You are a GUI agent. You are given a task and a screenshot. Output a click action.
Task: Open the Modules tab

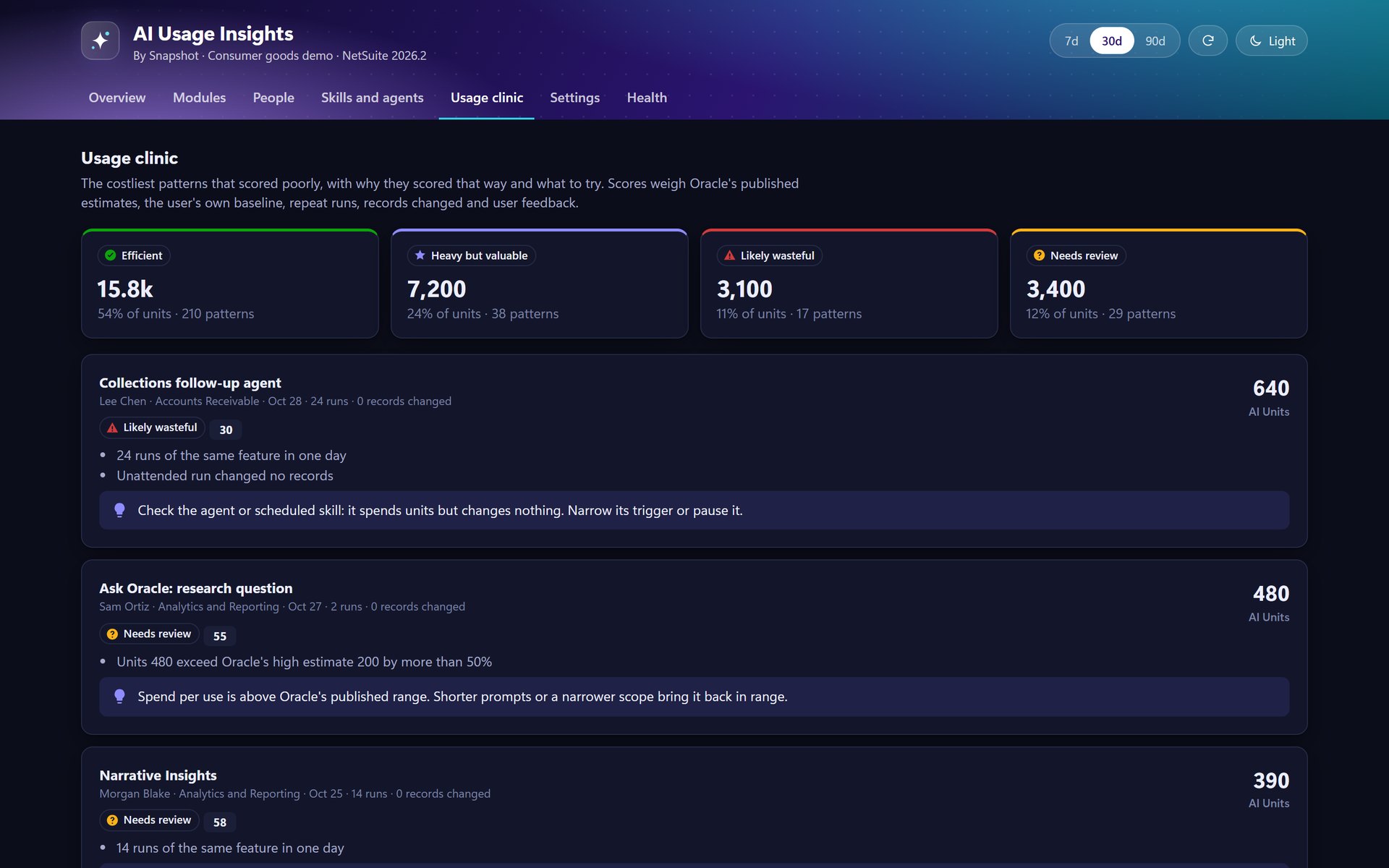[x=199, y=98]
